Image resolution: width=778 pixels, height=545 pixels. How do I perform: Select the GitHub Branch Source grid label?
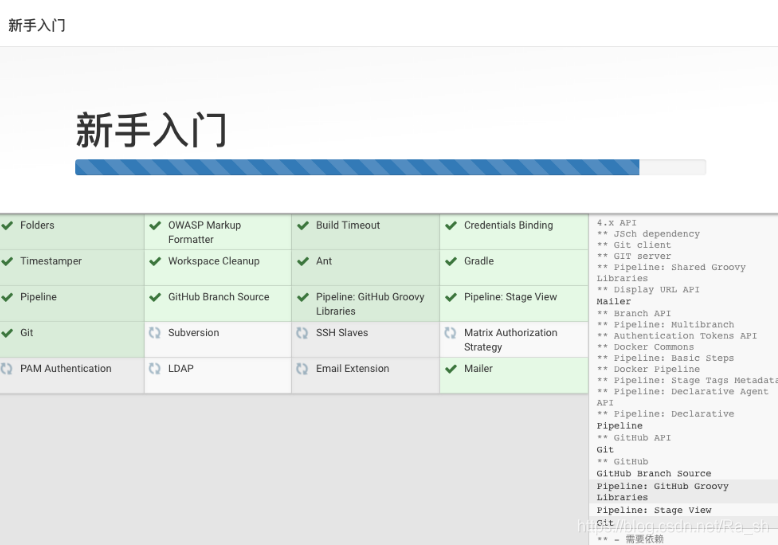coord(219,297)
